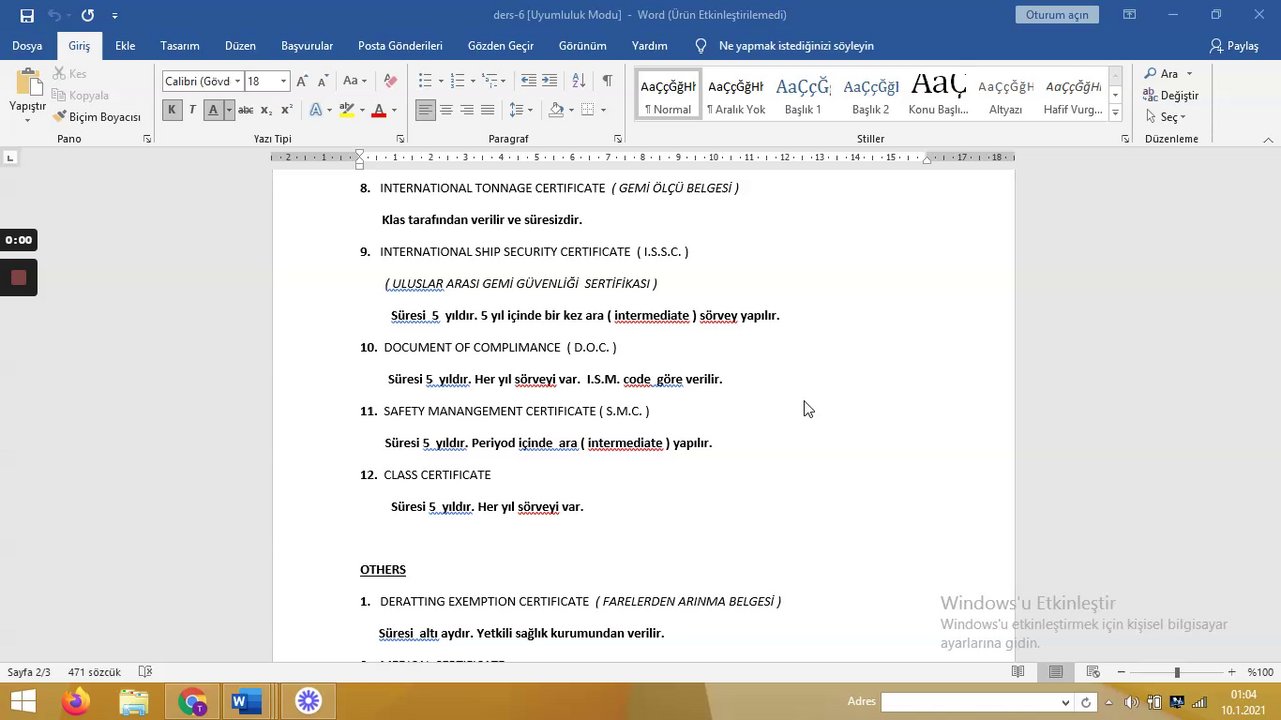
Task: Click the bullet list icon
Action: click(424, 81)
